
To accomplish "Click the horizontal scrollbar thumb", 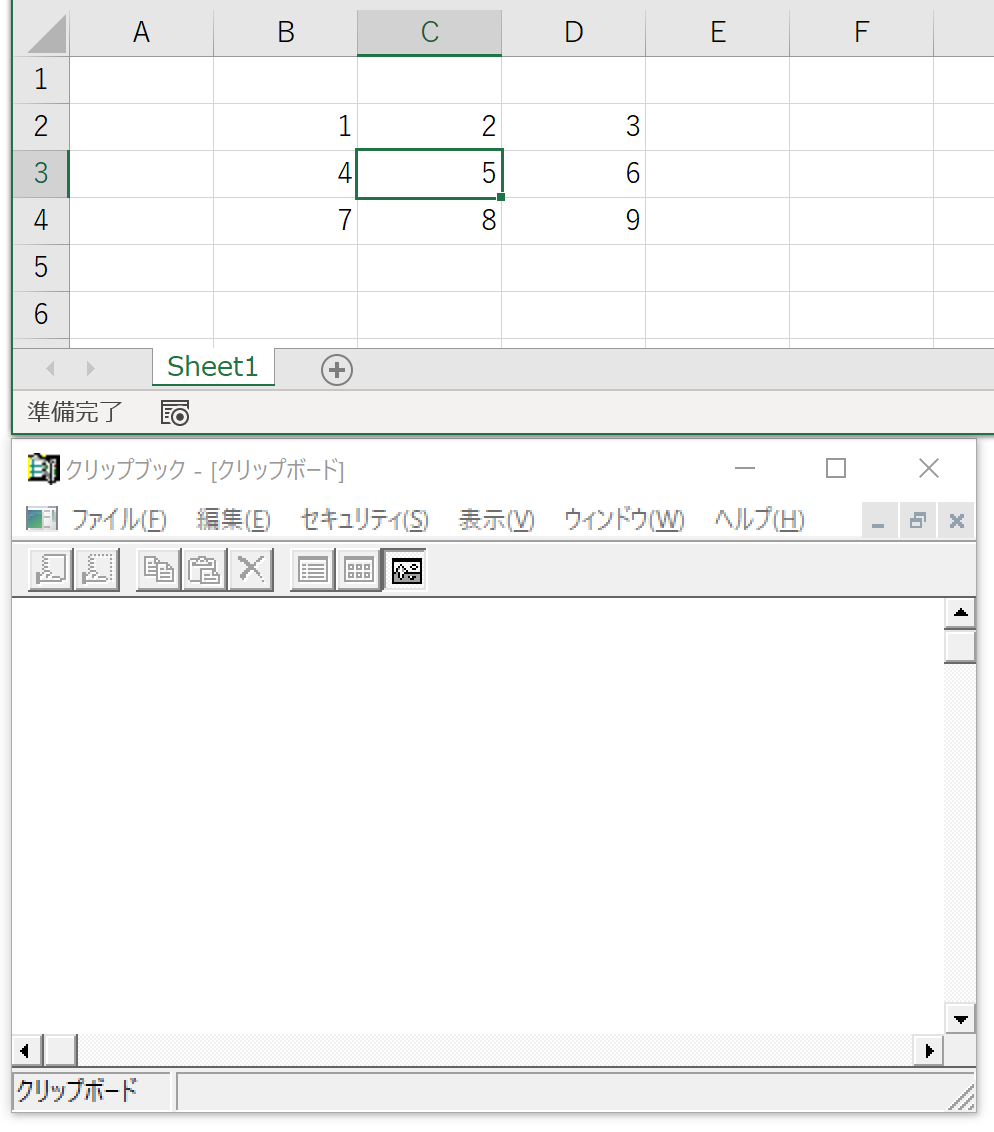I will coord(60,1050).
